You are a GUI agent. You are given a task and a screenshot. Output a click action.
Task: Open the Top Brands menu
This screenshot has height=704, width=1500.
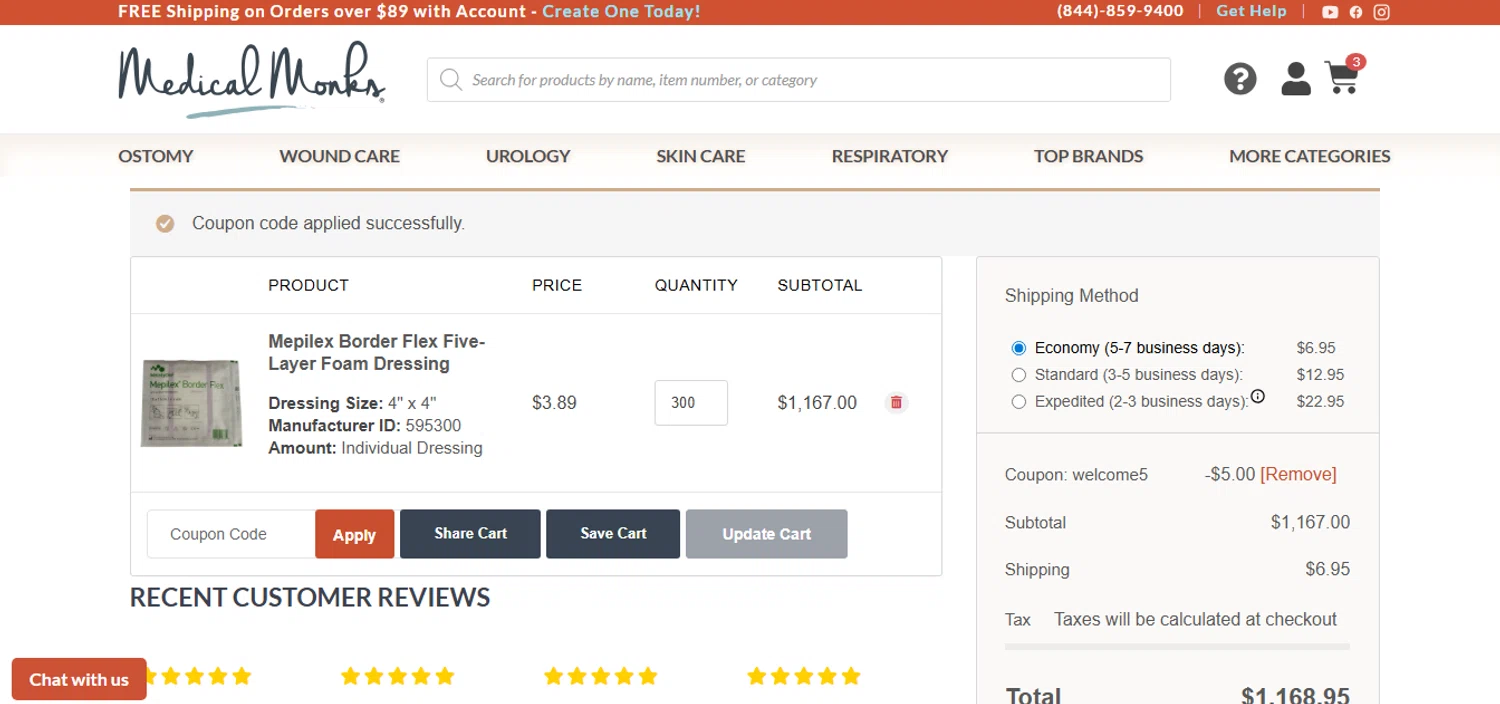pyautogui.click(x=1088, y=156)
